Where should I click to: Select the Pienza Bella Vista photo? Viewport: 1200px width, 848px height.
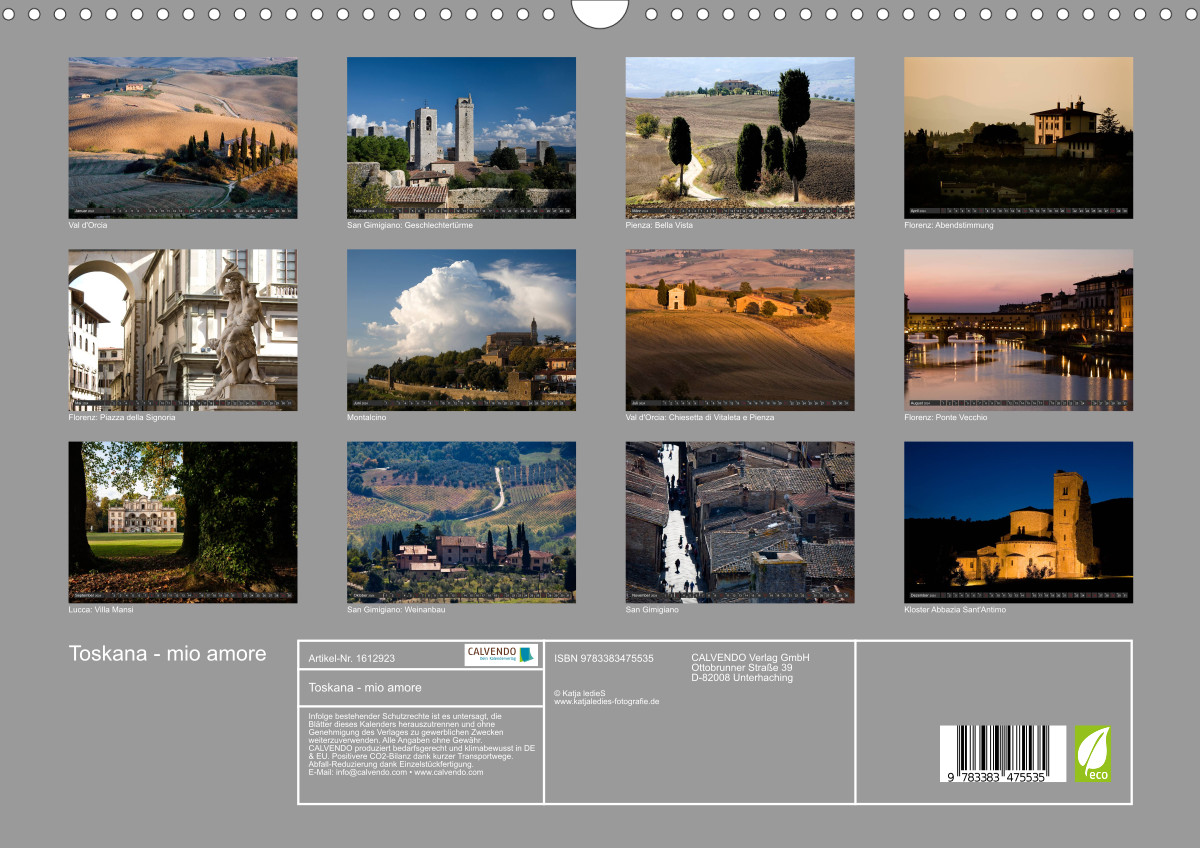[740, 137]
